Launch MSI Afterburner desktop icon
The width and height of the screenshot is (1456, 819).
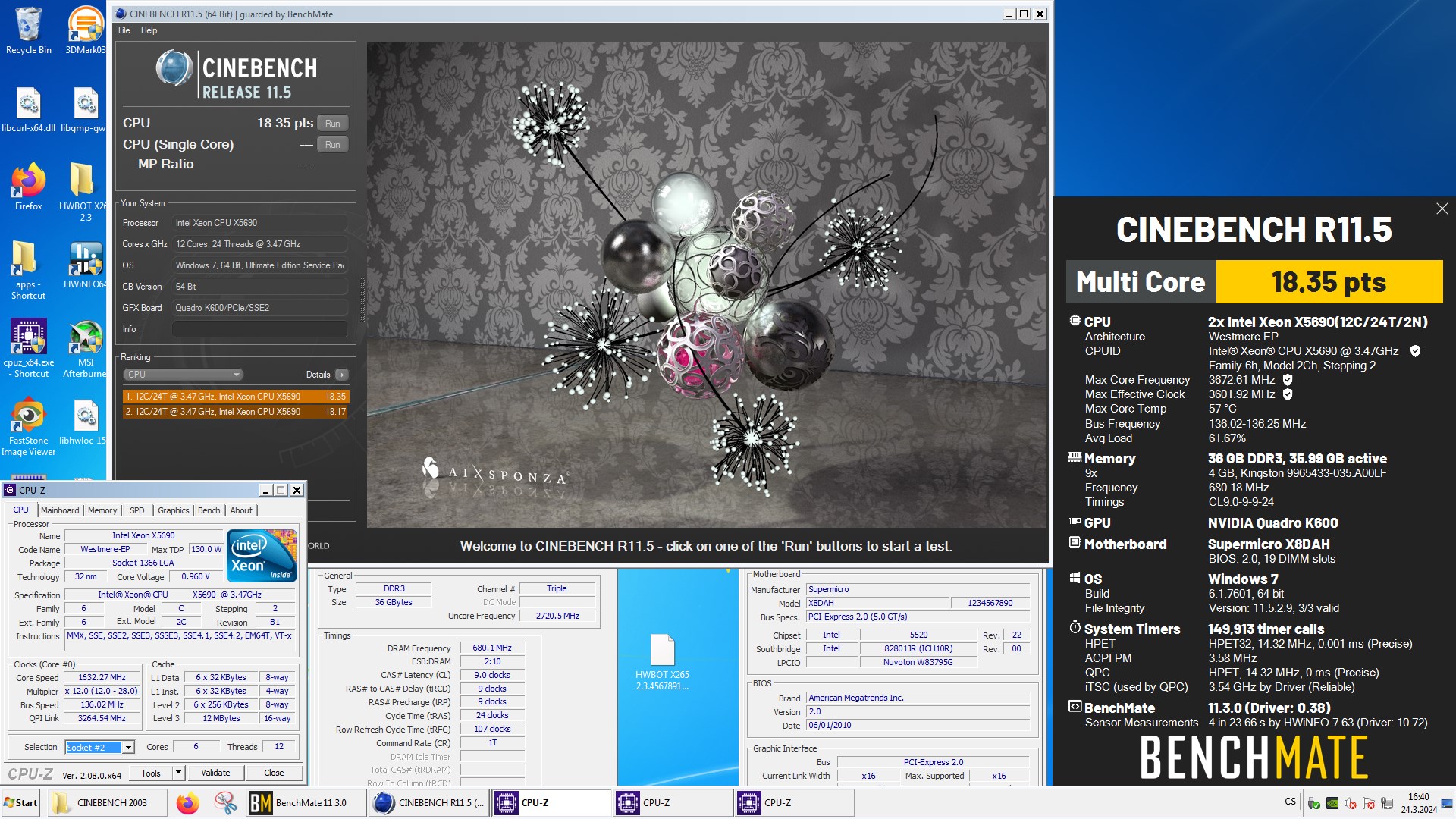(x=85, y=348)
